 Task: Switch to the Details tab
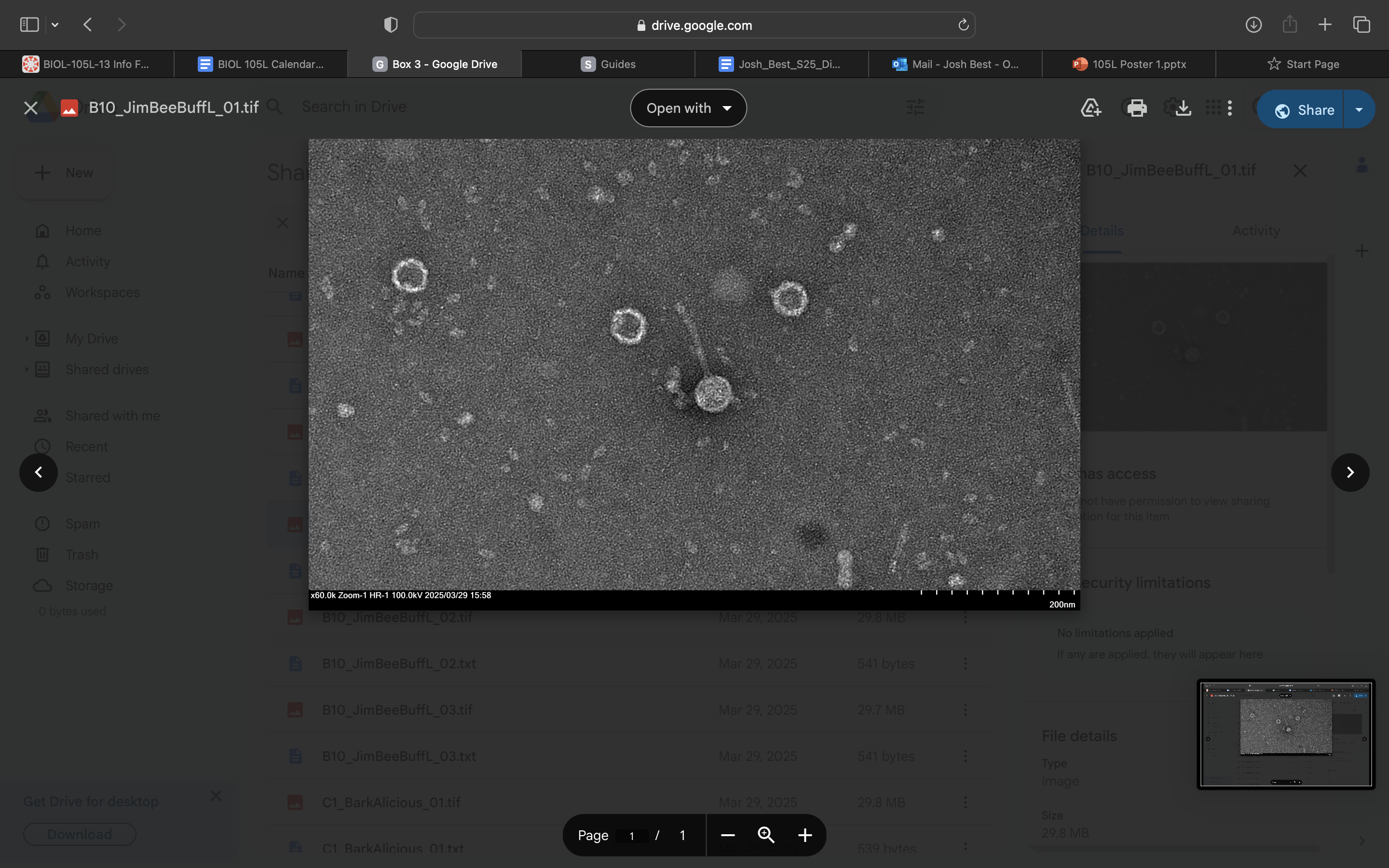click(x=1102, y=231)
